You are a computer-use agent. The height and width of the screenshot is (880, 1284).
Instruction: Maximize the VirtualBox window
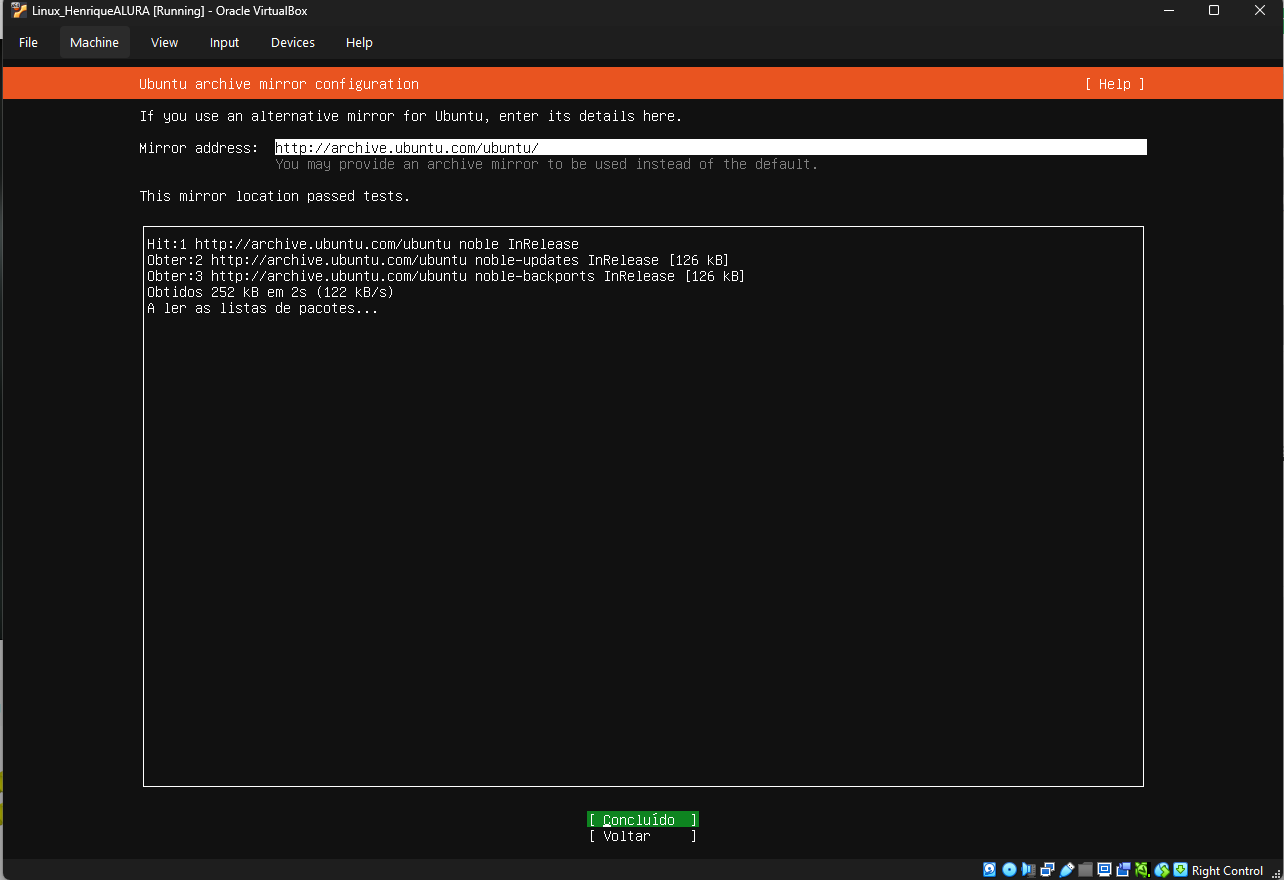(x=1214, y=11)
